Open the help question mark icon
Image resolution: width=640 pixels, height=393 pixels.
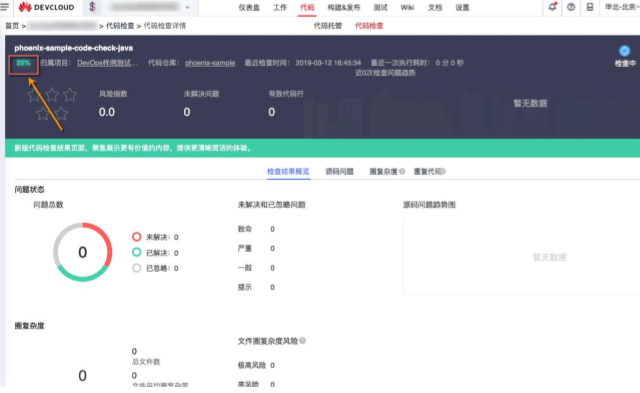point(571,7)
